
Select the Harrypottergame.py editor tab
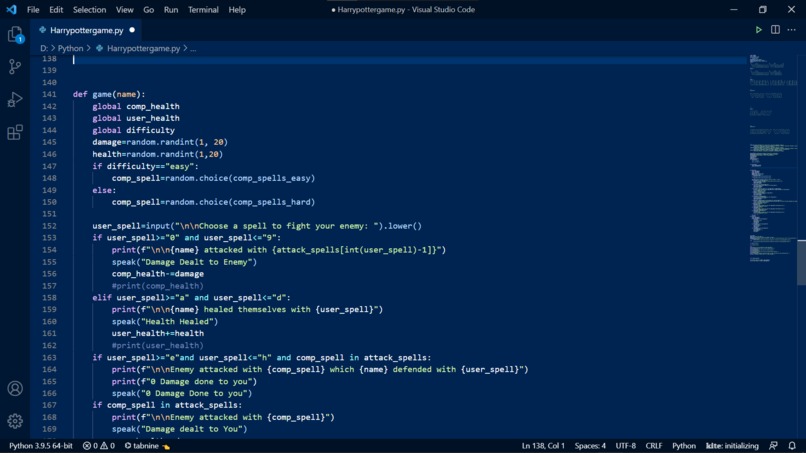pos(86,30)
